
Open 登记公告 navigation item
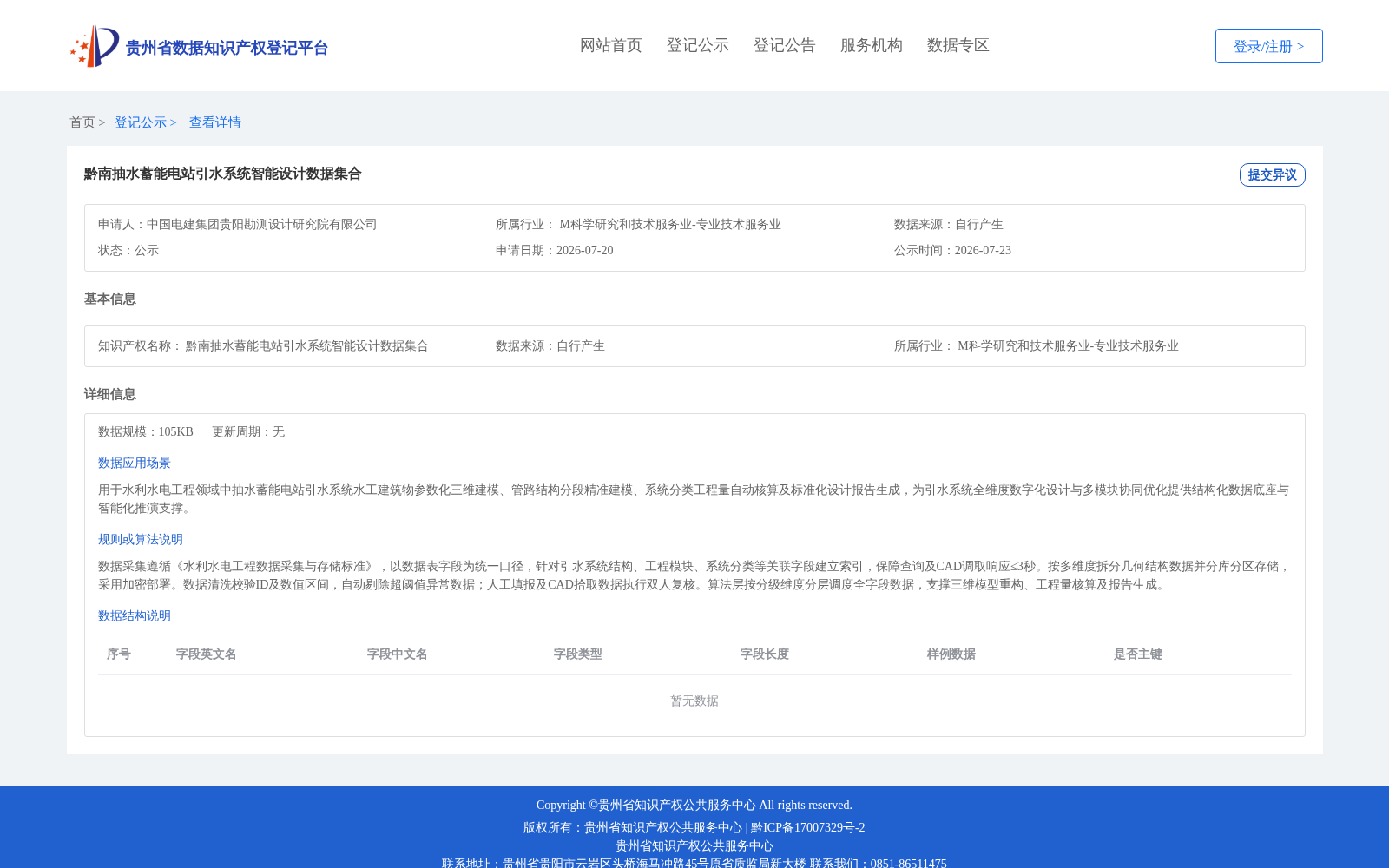(x=785, y=45)
